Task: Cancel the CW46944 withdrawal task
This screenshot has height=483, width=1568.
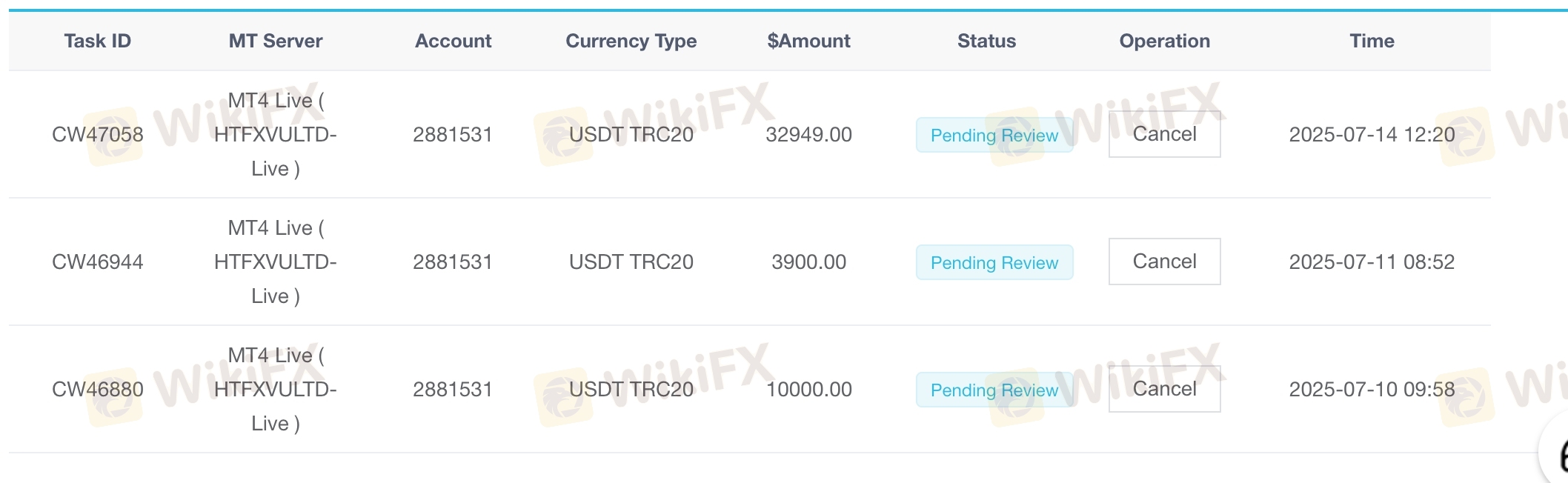Action: click(1164, 262)
